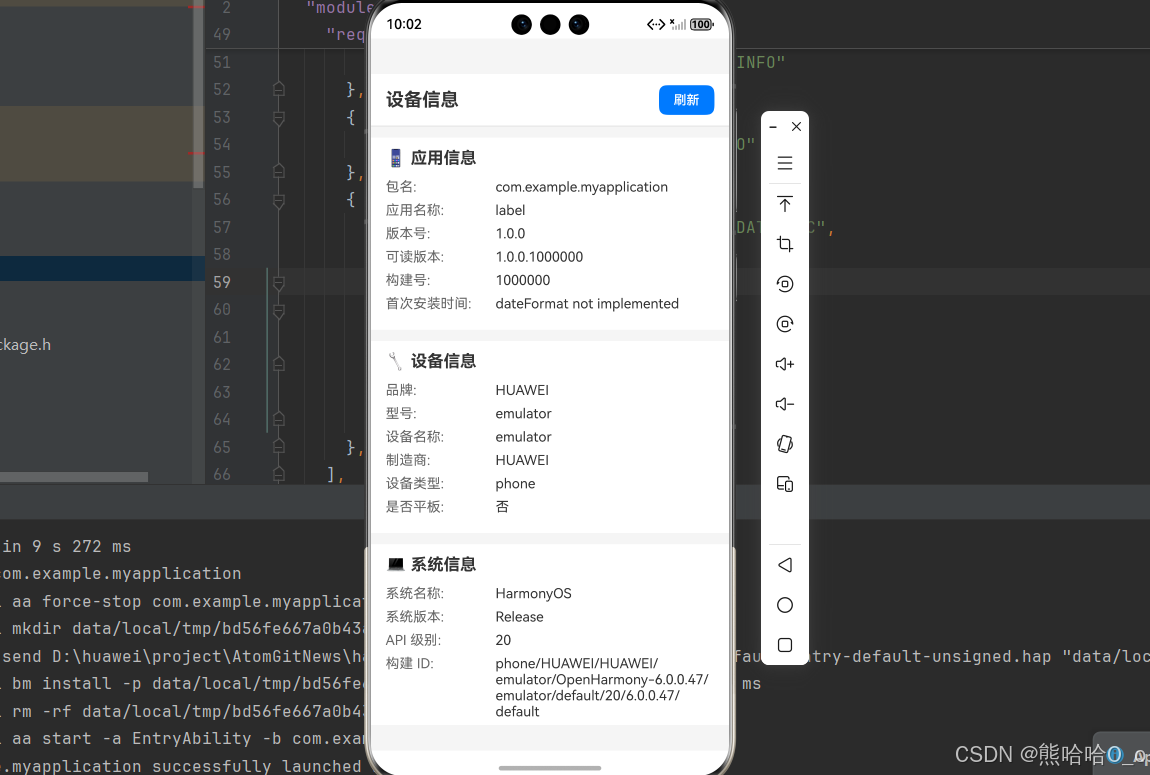Click the package name com.example.myapplication value

point(582,187)
